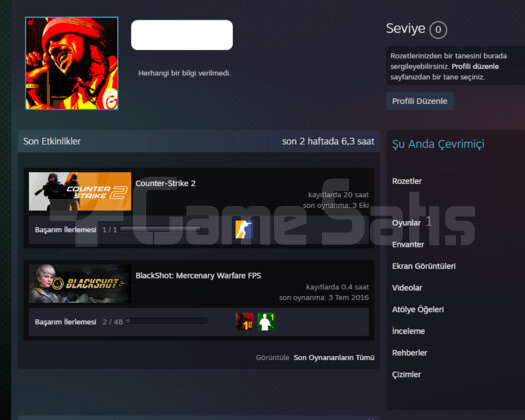The height and width of the screenshot is (420, 525).
Task: Click the 'Herhangi bir bilgi verilmedi.' text
Action: point(184,73)
